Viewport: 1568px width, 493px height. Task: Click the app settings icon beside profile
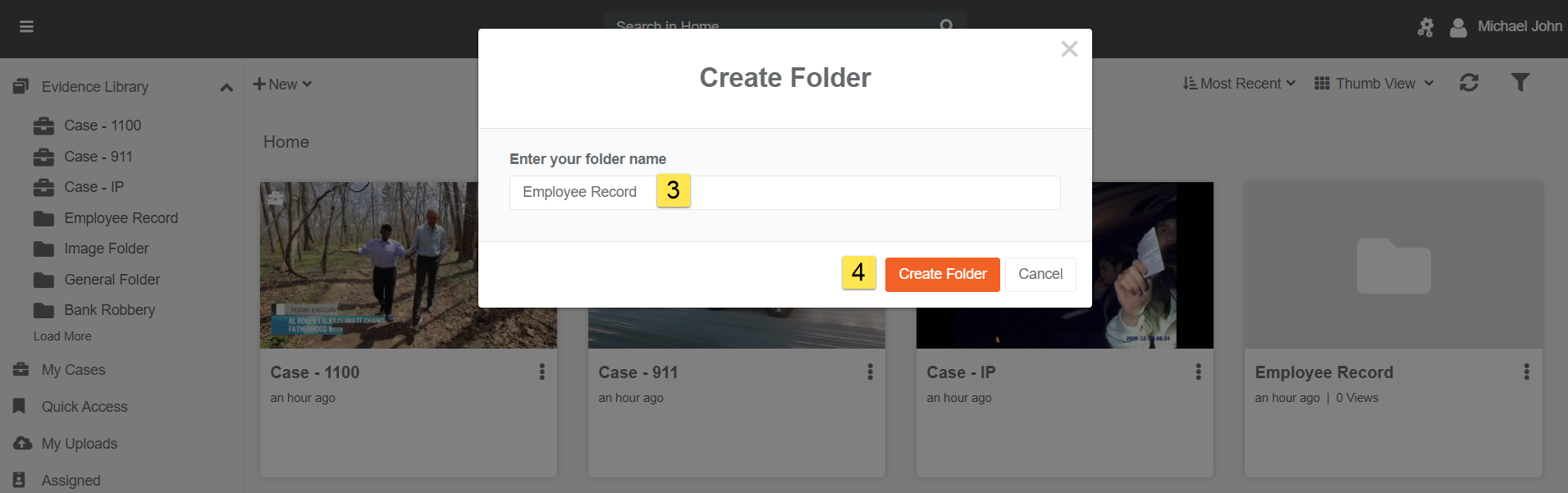[1425, 28]
